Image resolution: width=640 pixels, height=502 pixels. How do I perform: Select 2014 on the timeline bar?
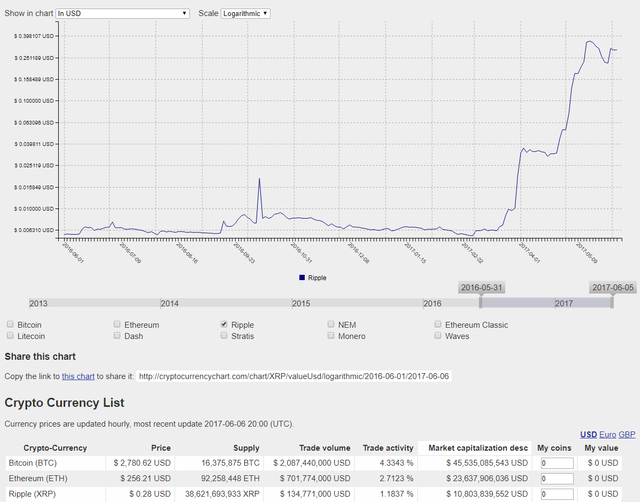(170, 303)
